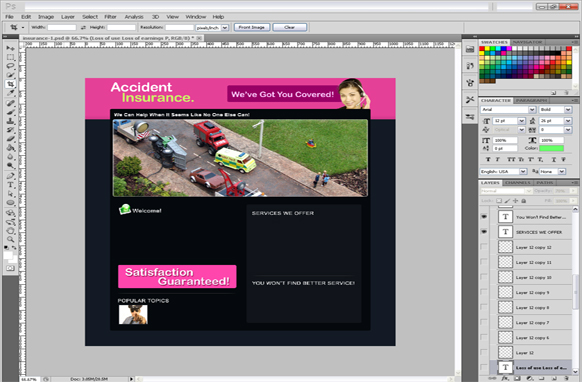
Task: Click the Clear button in options bar
Action: point(290,27)
